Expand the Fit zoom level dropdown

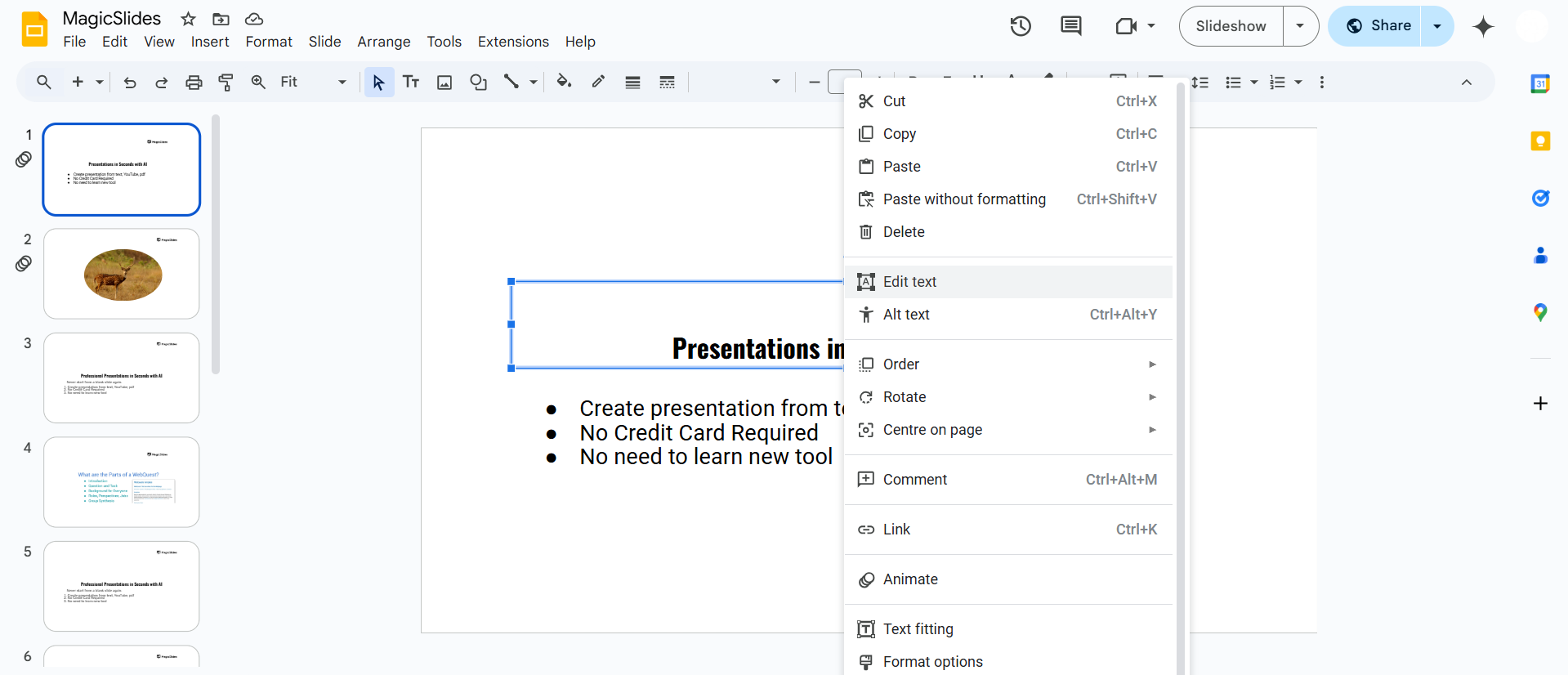coord(342,82)
